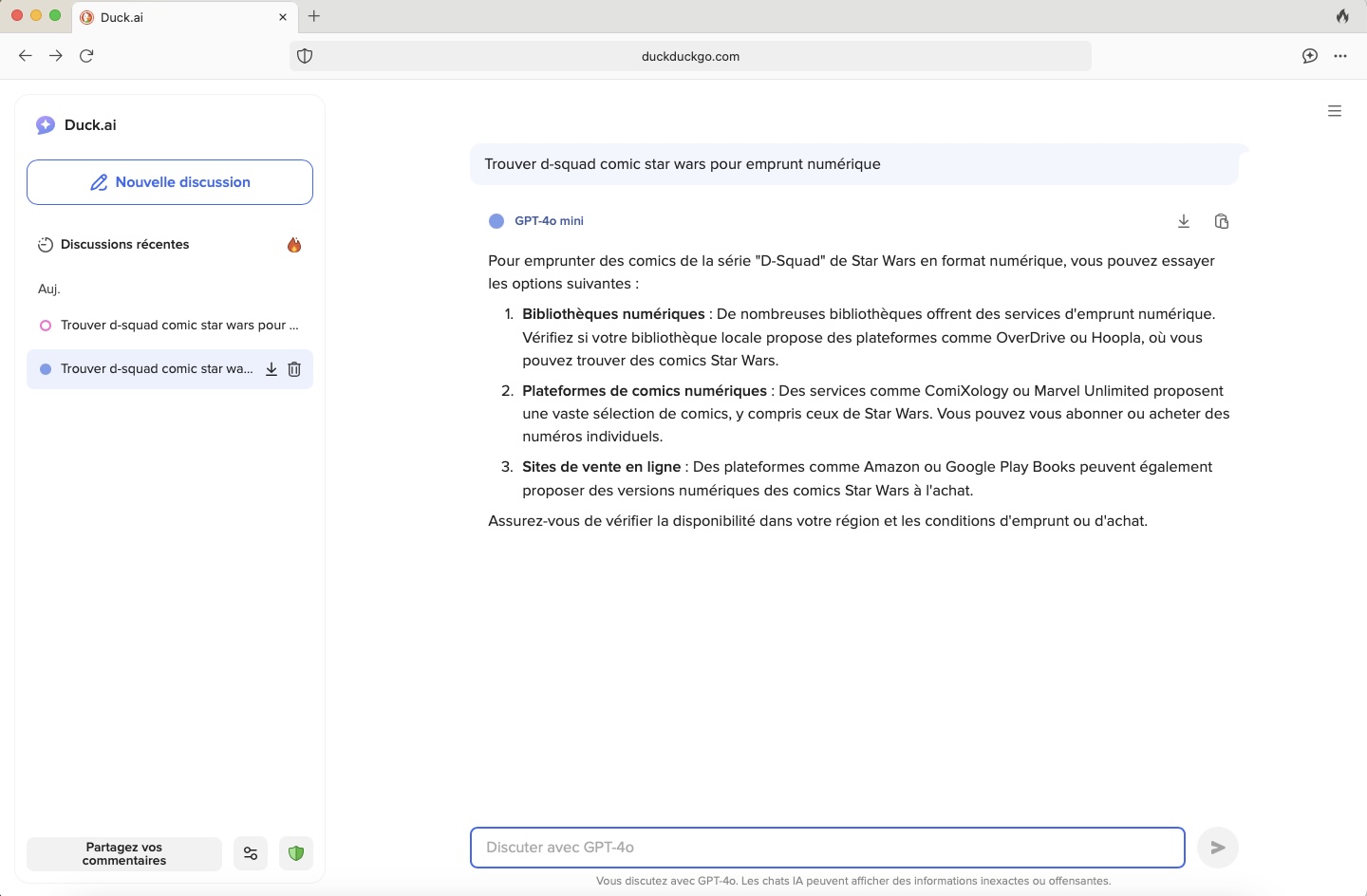Click the browser Fire button in tab bar

pos(1342,16)
